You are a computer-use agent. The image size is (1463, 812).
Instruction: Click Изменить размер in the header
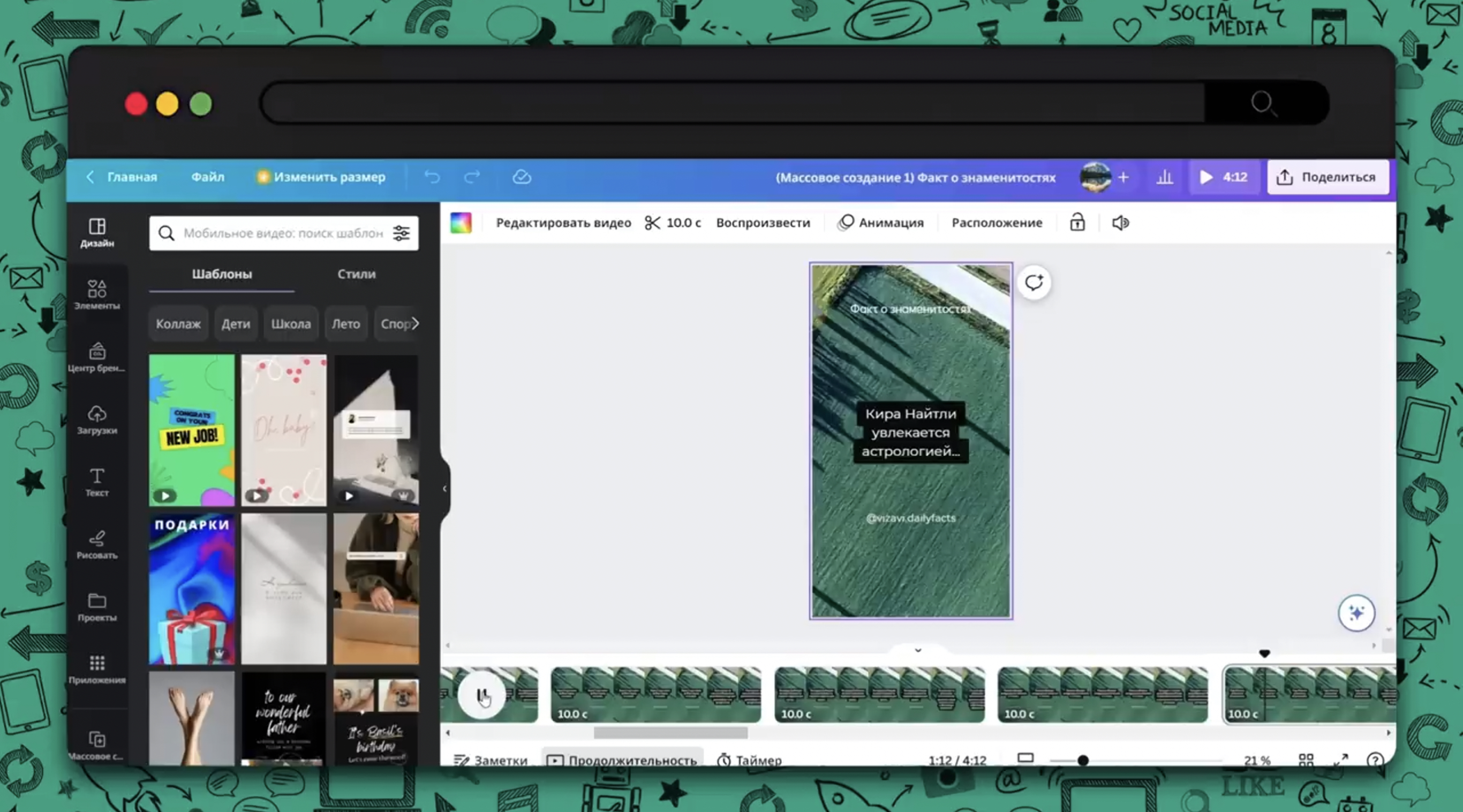point(321,177)
